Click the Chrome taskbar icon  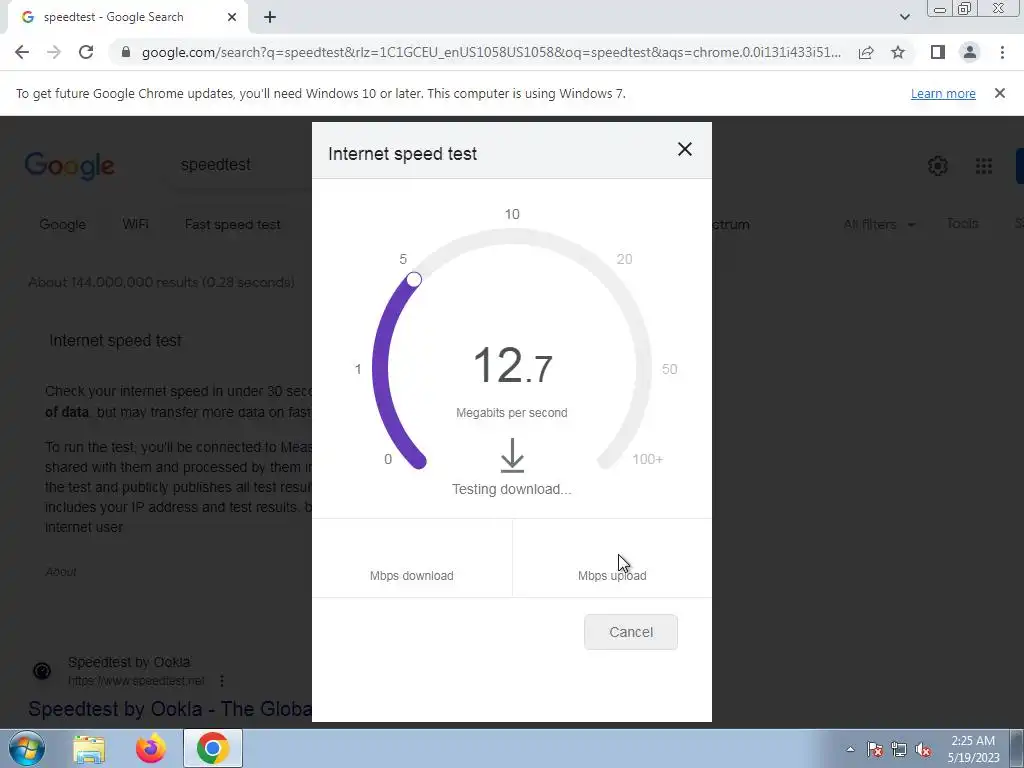[x=213, y=748]
